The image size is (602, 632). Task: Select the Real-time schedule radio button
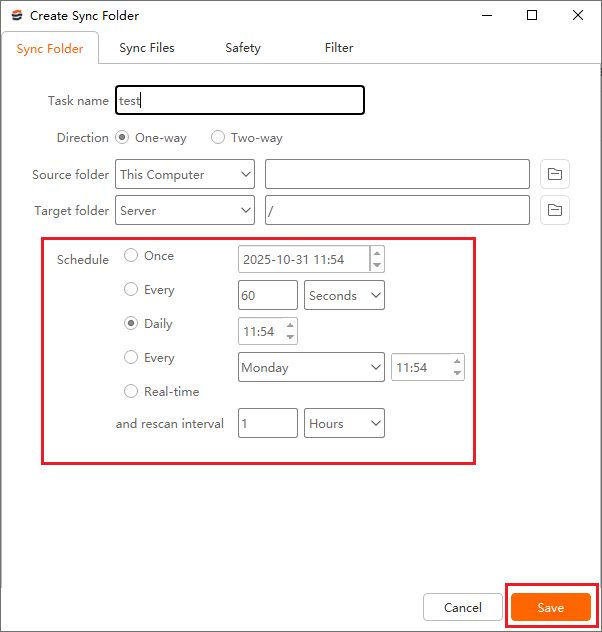[x=131, y=392]
